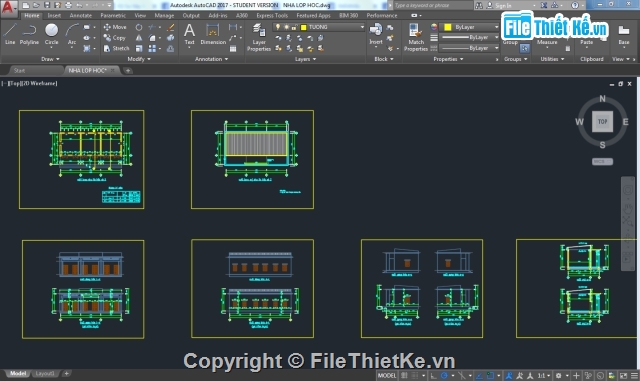640x381 pixels.
Task: Click the Paste clipboard tool
Action: [587, 42]
